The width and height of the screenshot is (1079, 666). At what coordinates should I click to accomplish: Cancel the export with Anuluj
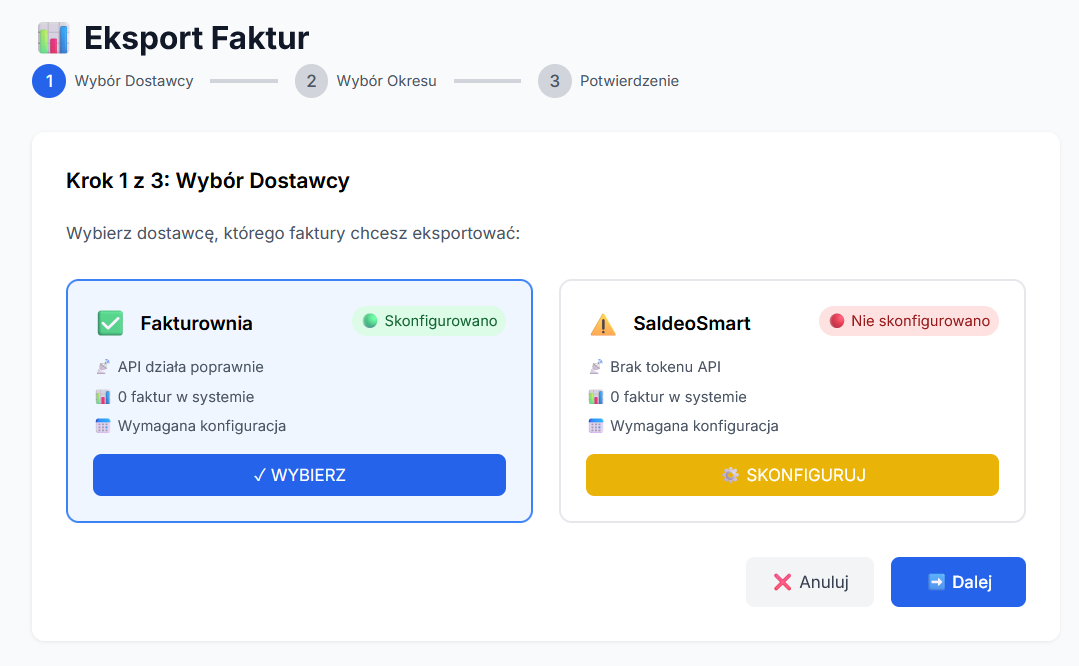click(x=810, y=582)
